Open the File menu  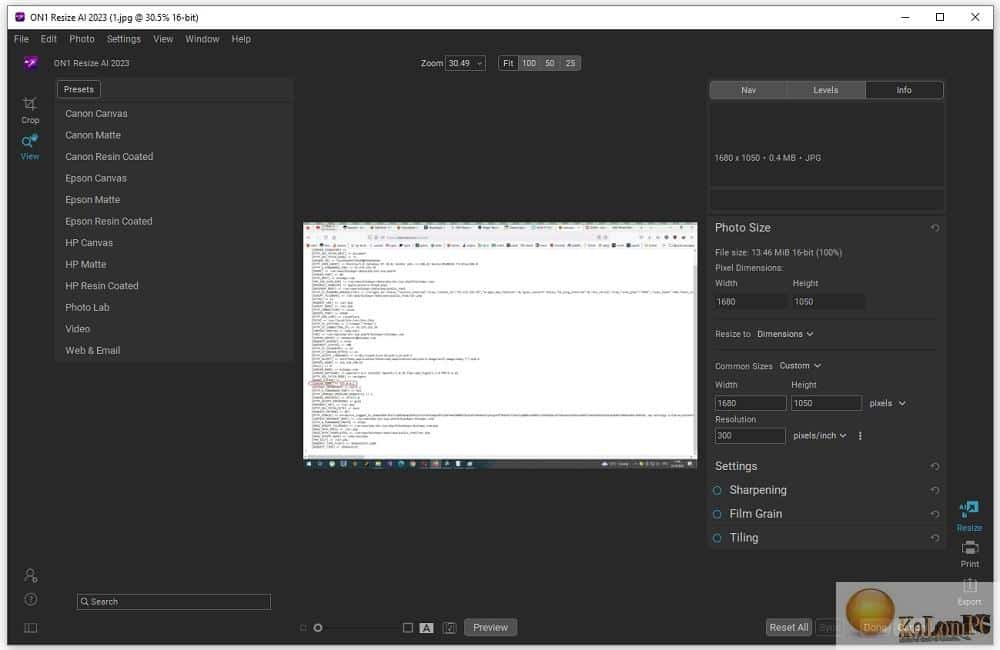click(x=21, y=39)
